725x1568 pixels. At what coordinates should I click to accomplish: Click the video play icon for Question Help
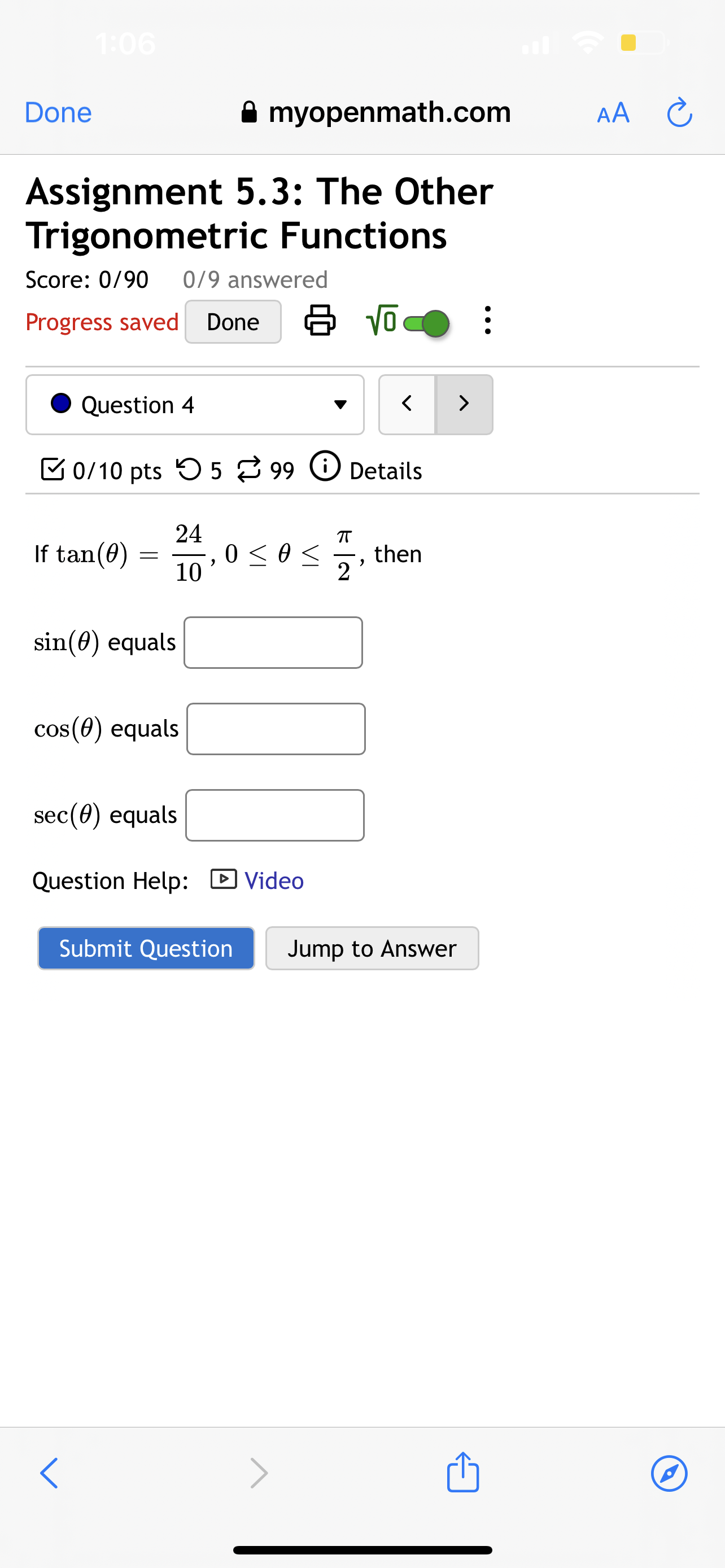coord(223,879)
